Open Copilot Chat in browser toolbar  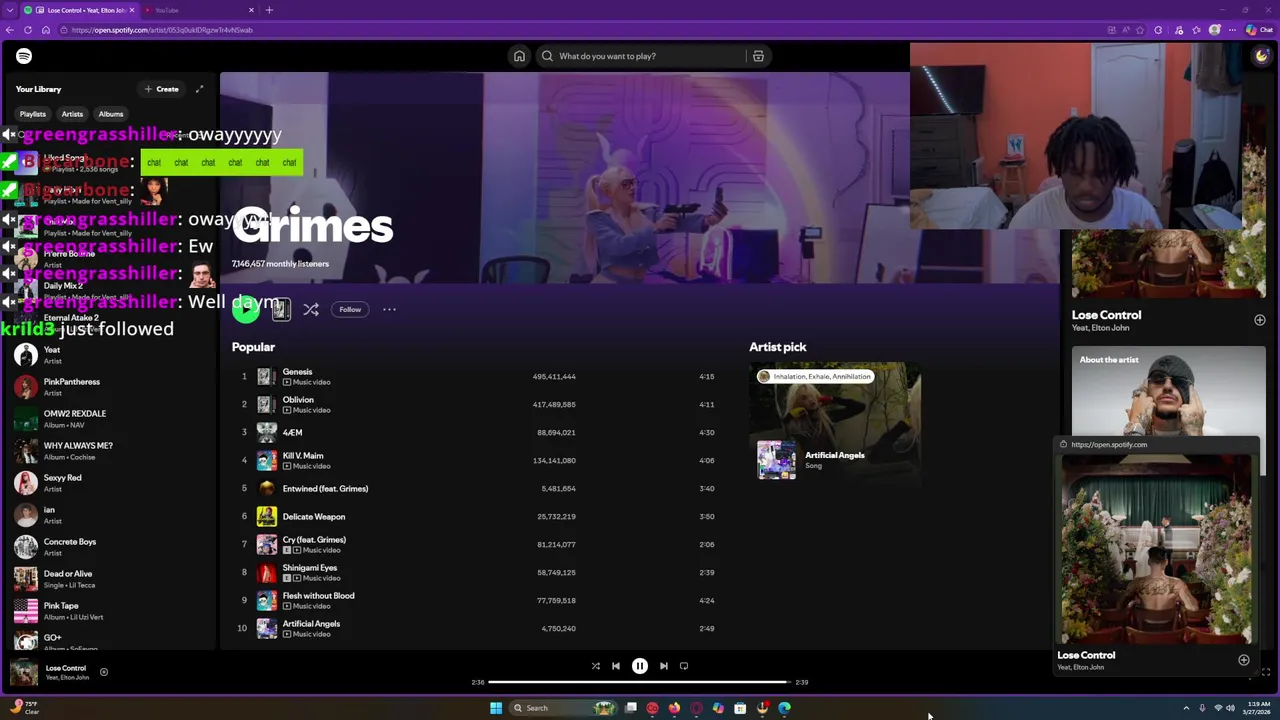1259,30
